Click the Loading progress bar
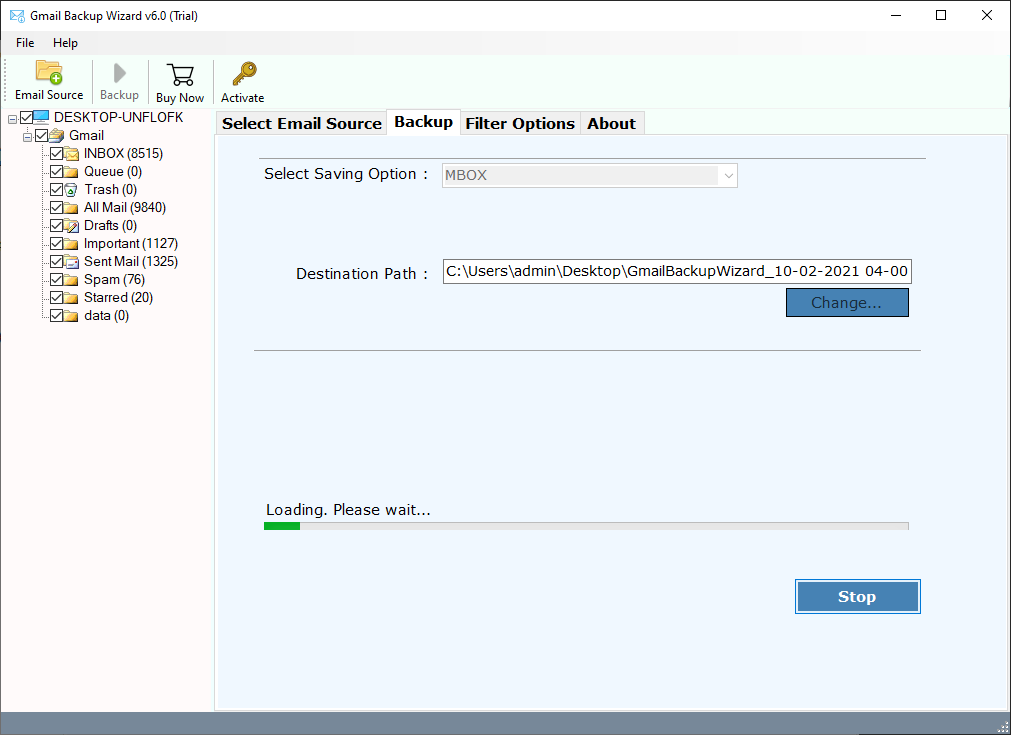Image resolution: width=1011 pixels, height=735 pixels. 586,526
